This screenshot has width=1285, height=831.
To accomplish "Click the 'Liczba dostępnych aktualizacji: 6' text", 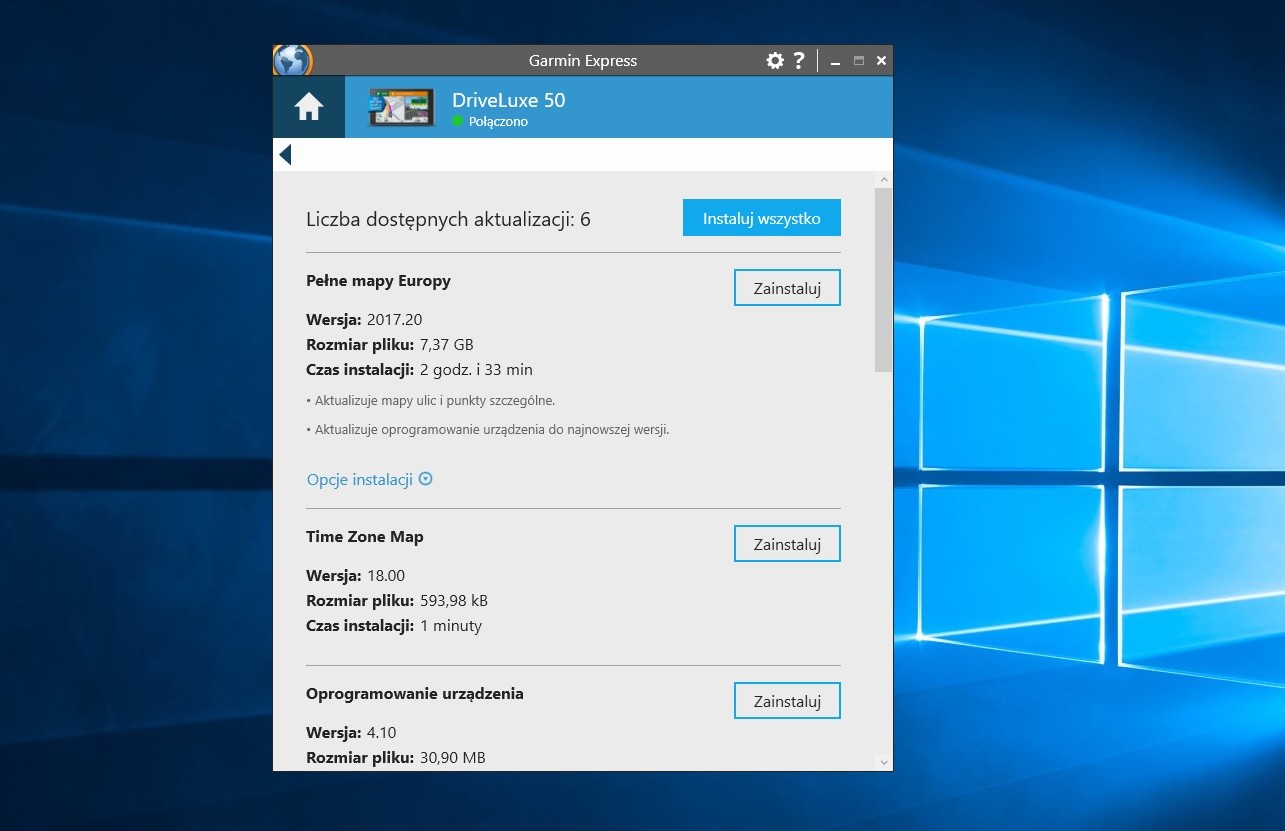I will click(448, 220).
